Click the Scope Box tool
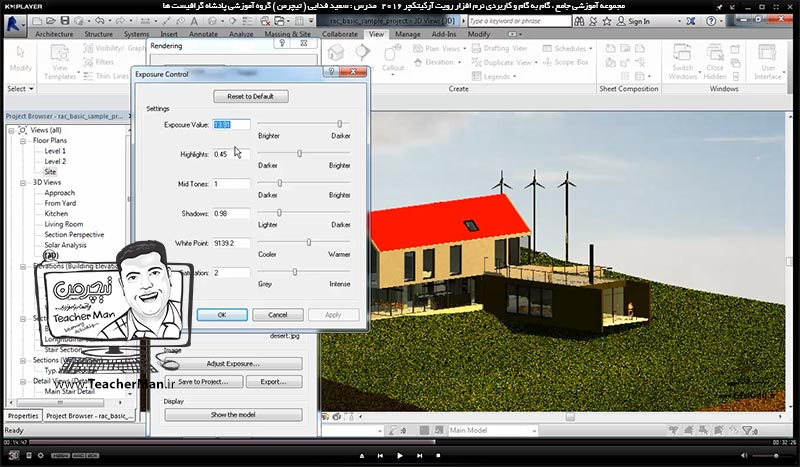The width and height of the screenshot is (800, 467). click(x=565, y=62)
